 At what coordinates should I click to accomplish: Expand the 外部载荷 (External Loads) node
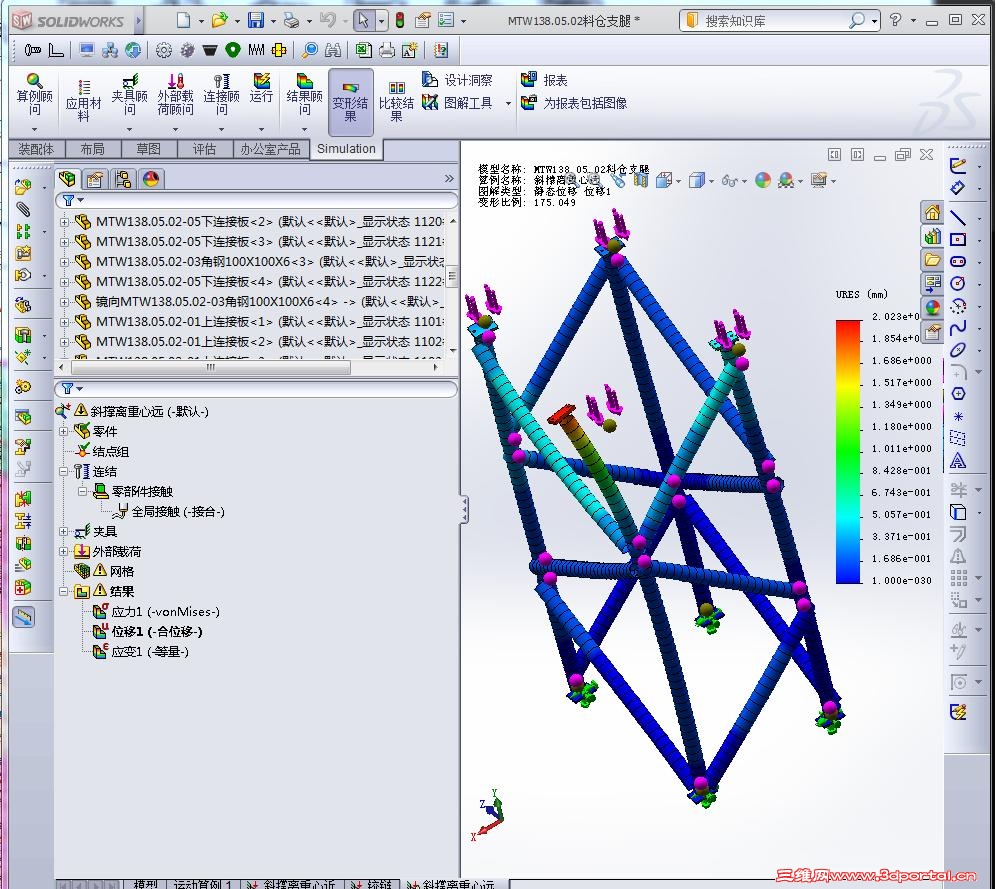pyautogui.click(x=64, y=551)
